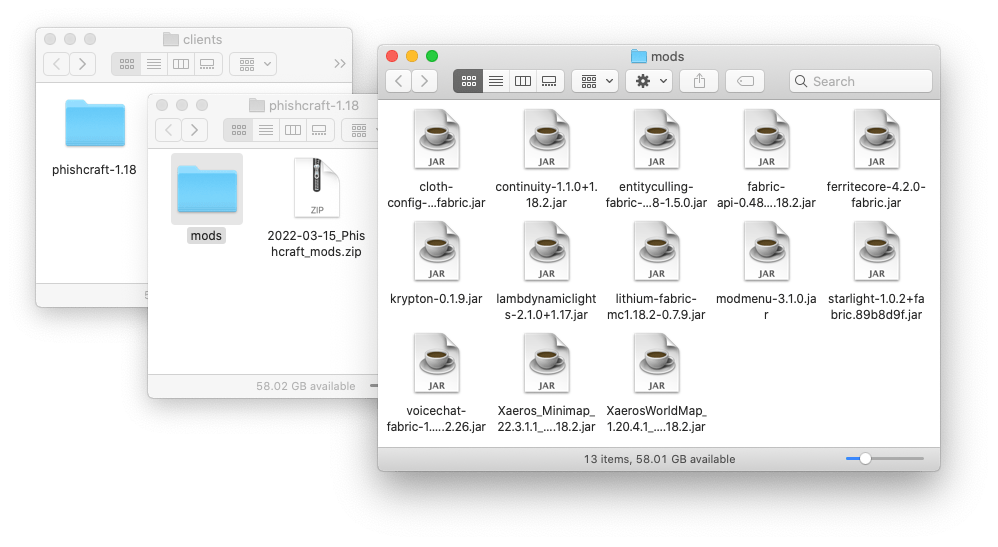Select the 2022-03-15_Phishcraft_mods.zip archive

pyautogui.click(x=316, y=188)
